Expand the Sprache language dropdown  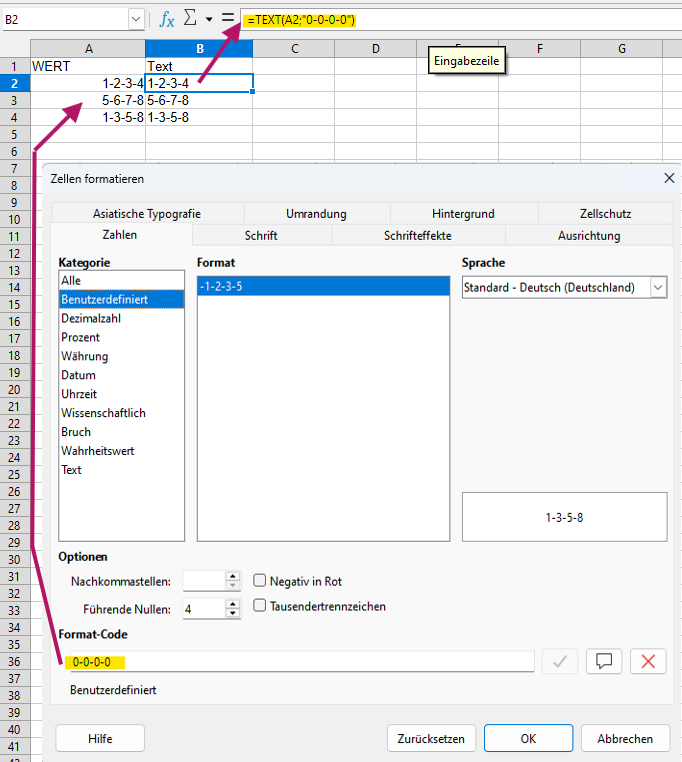click(658, 287)
